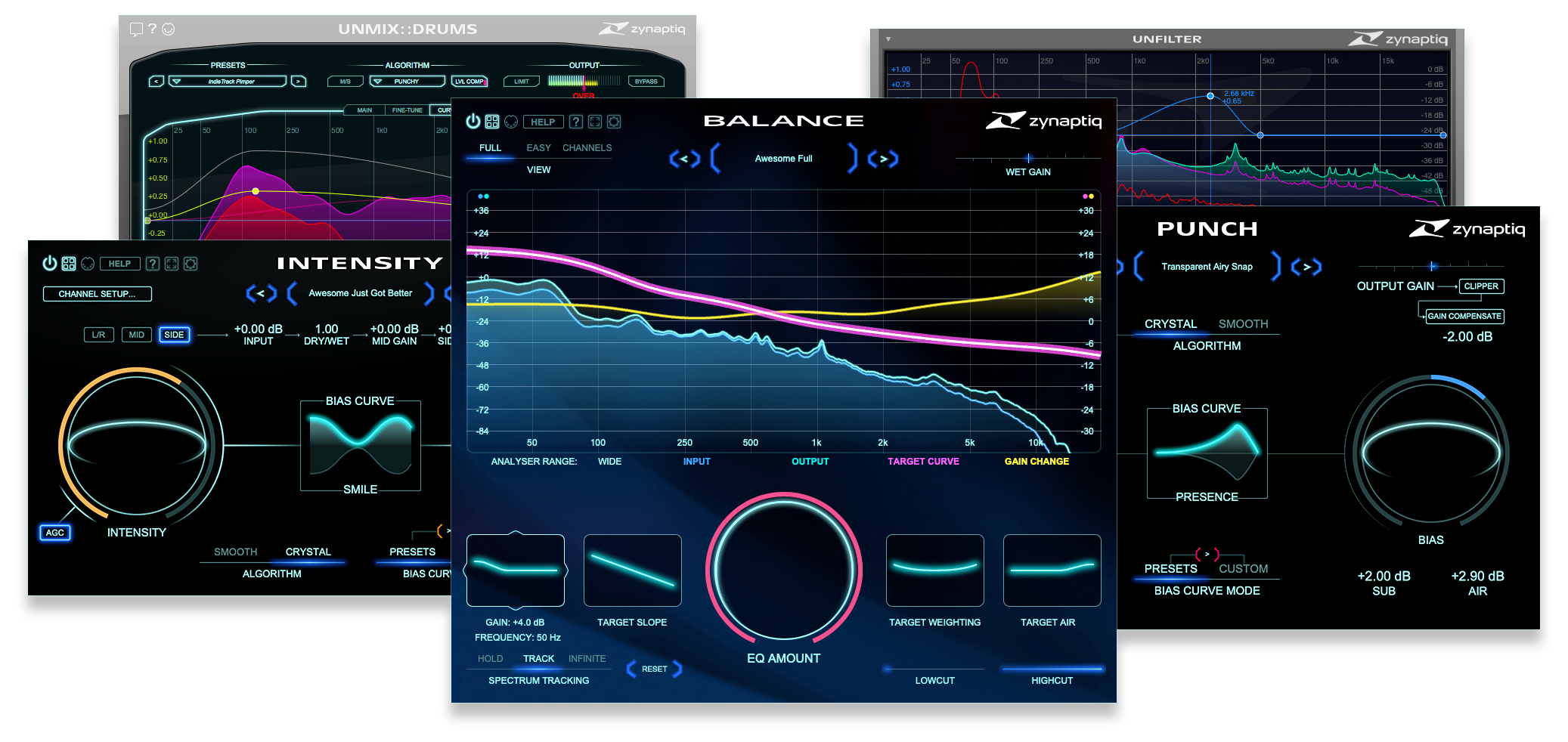1568x742 pixels.
Task: Select the Target Slope curve tile
Action: click(x=633, y=570)
